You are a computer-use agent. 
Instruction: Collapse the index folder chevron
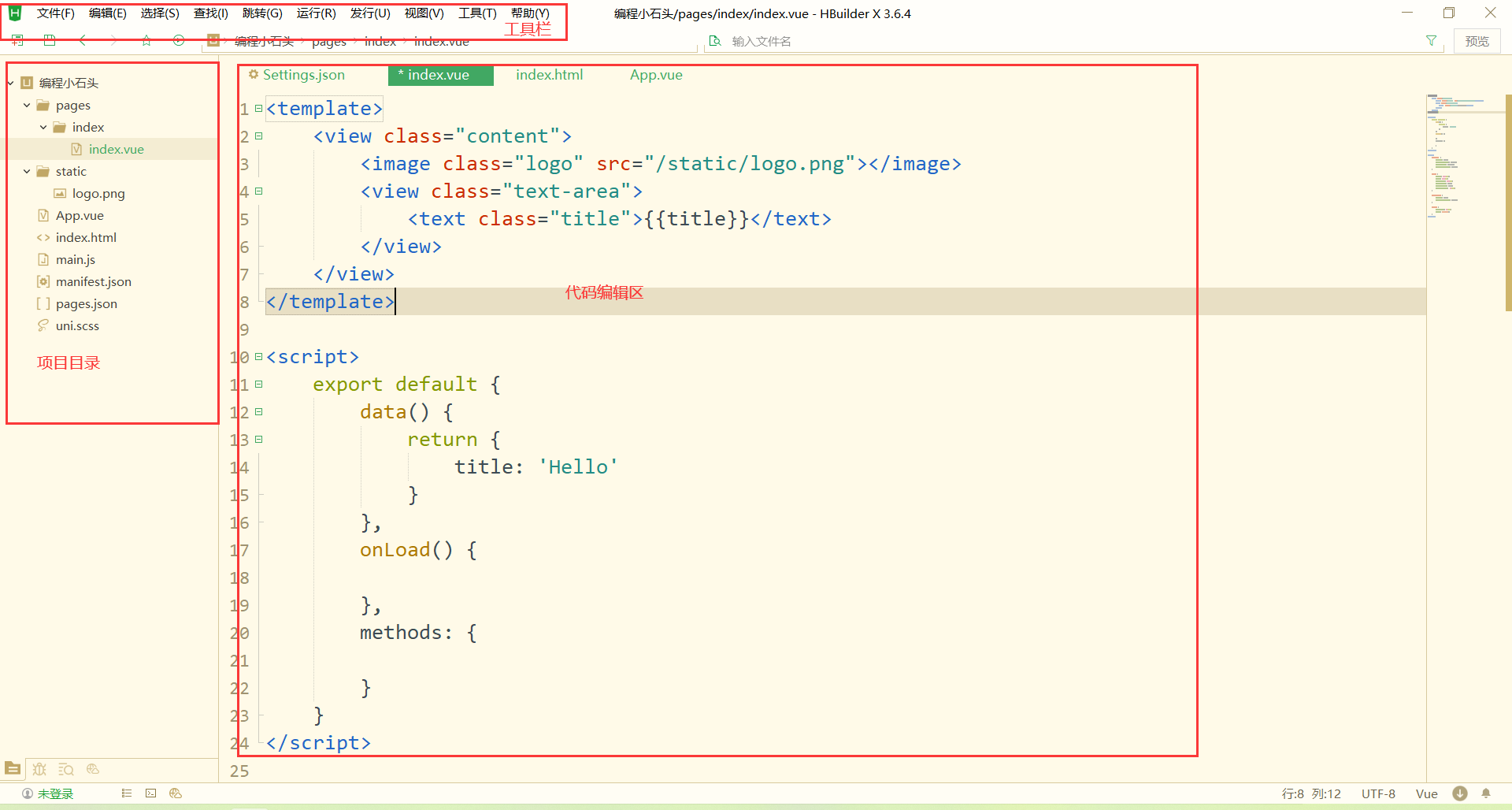43,127
